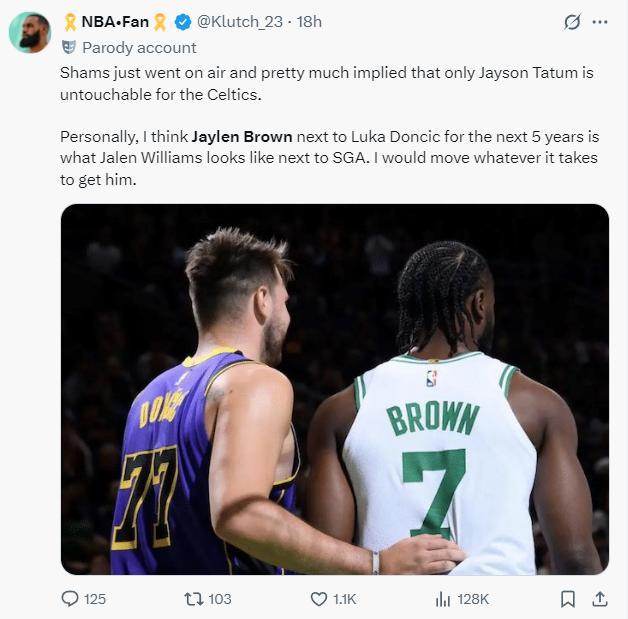The image size is (628, 619).
Task: Bookmark this post
Action: click(567, 598)
